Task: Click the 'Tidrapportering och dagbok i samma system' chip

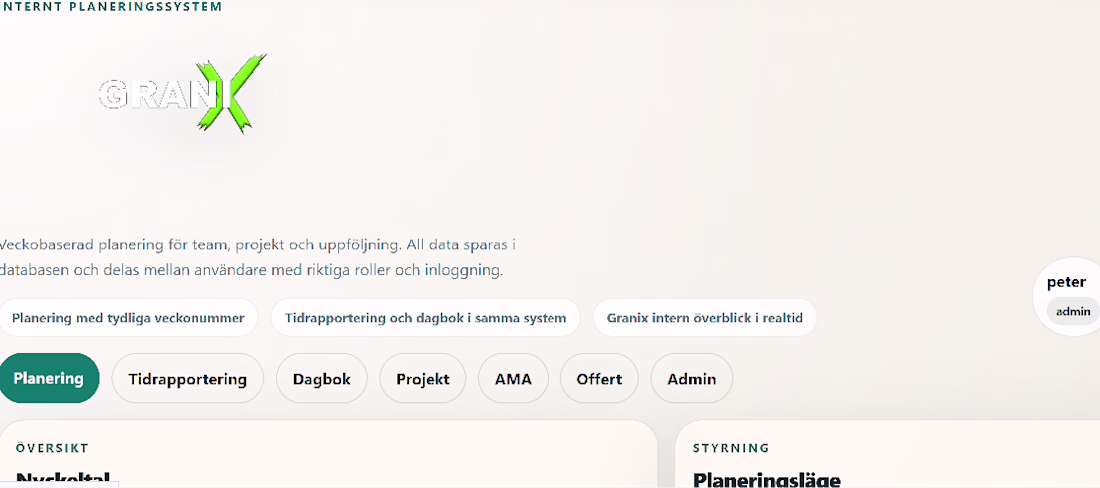Action: (425, 318)
